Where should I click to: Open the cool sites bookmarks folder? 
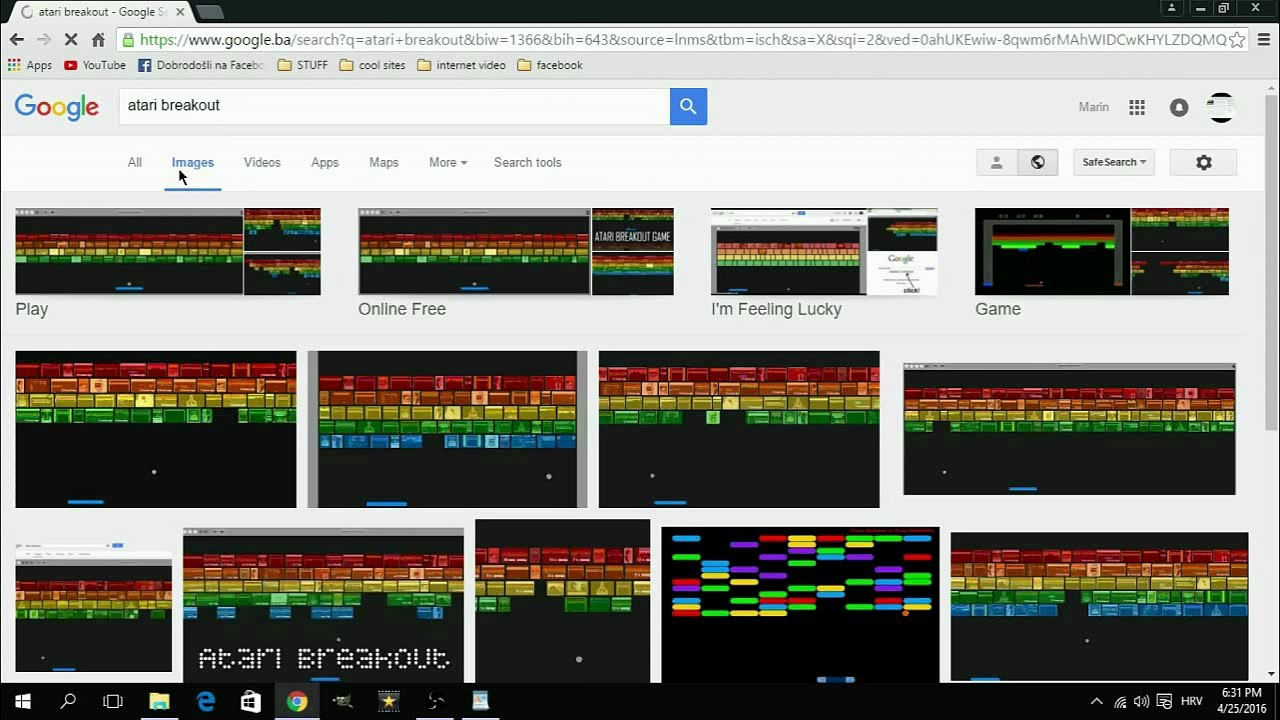coord(373,65)
